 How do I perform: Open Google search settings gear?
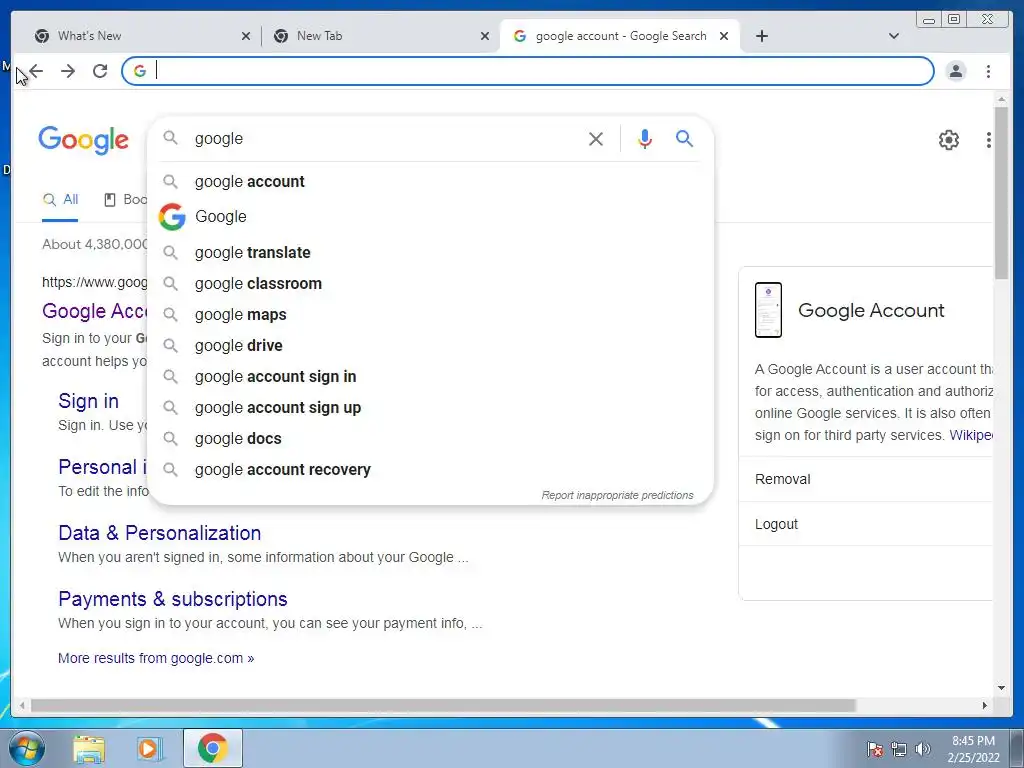[949, 140]
